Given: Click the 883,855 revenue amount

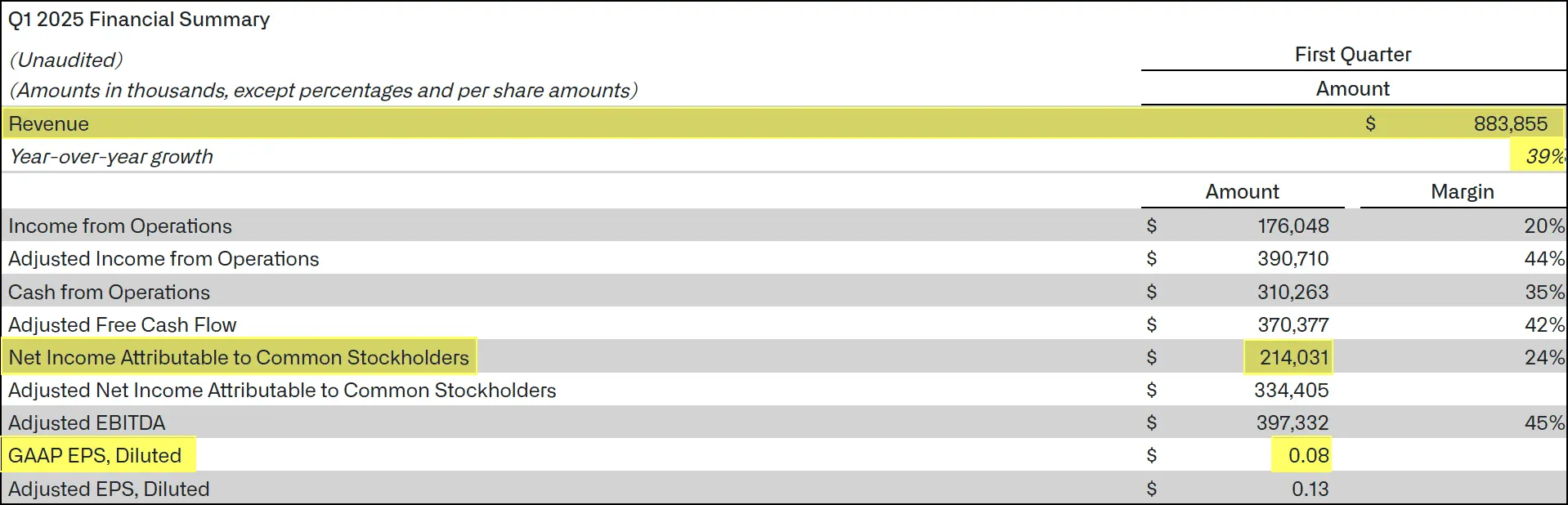Looking at the screenshot, I should click(x=1510, y=124).
